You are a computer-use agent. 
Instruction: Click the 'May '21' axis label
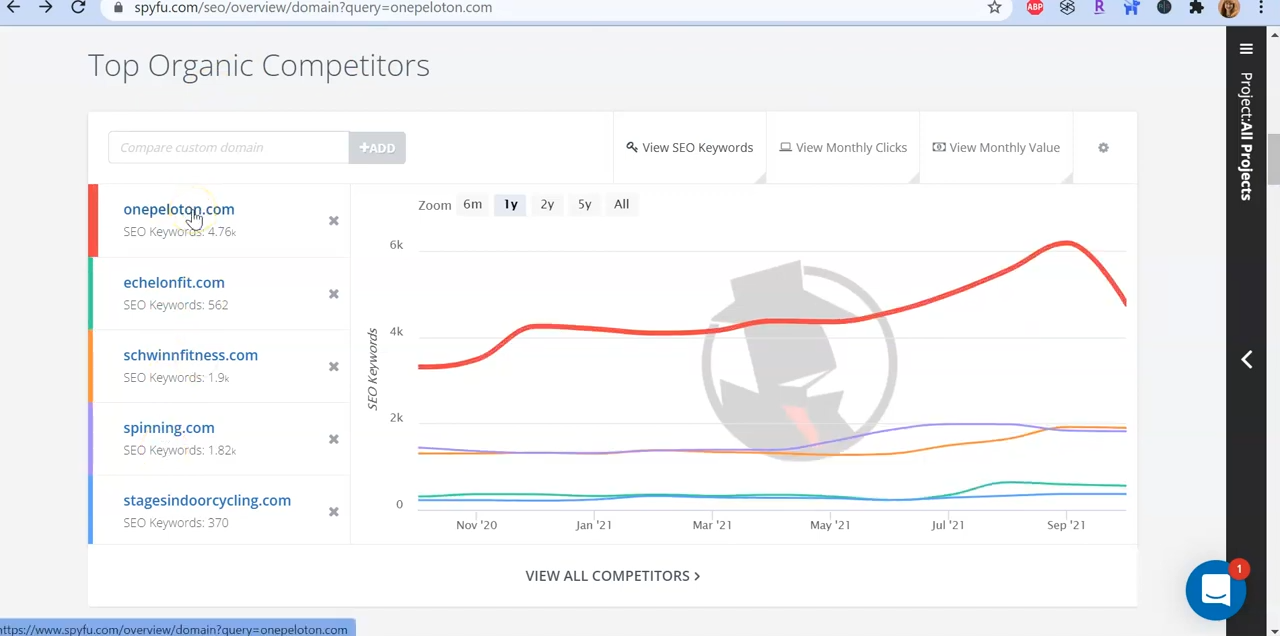click(x=830, y=525)
